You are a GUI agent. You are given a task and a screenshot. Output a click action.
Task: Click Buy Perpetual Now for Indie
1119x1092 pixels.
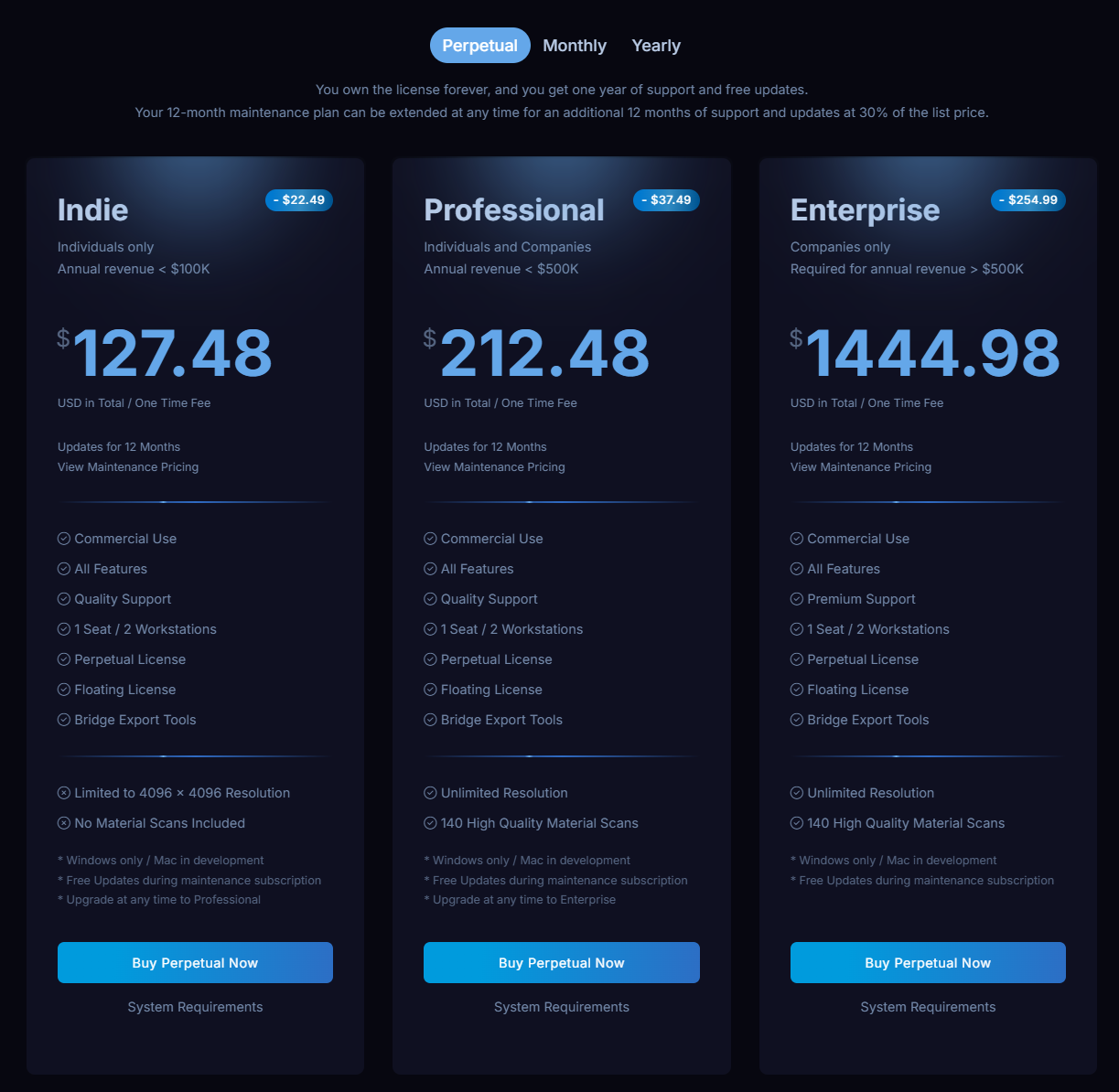pyautogui.click(x=195, y=963)
